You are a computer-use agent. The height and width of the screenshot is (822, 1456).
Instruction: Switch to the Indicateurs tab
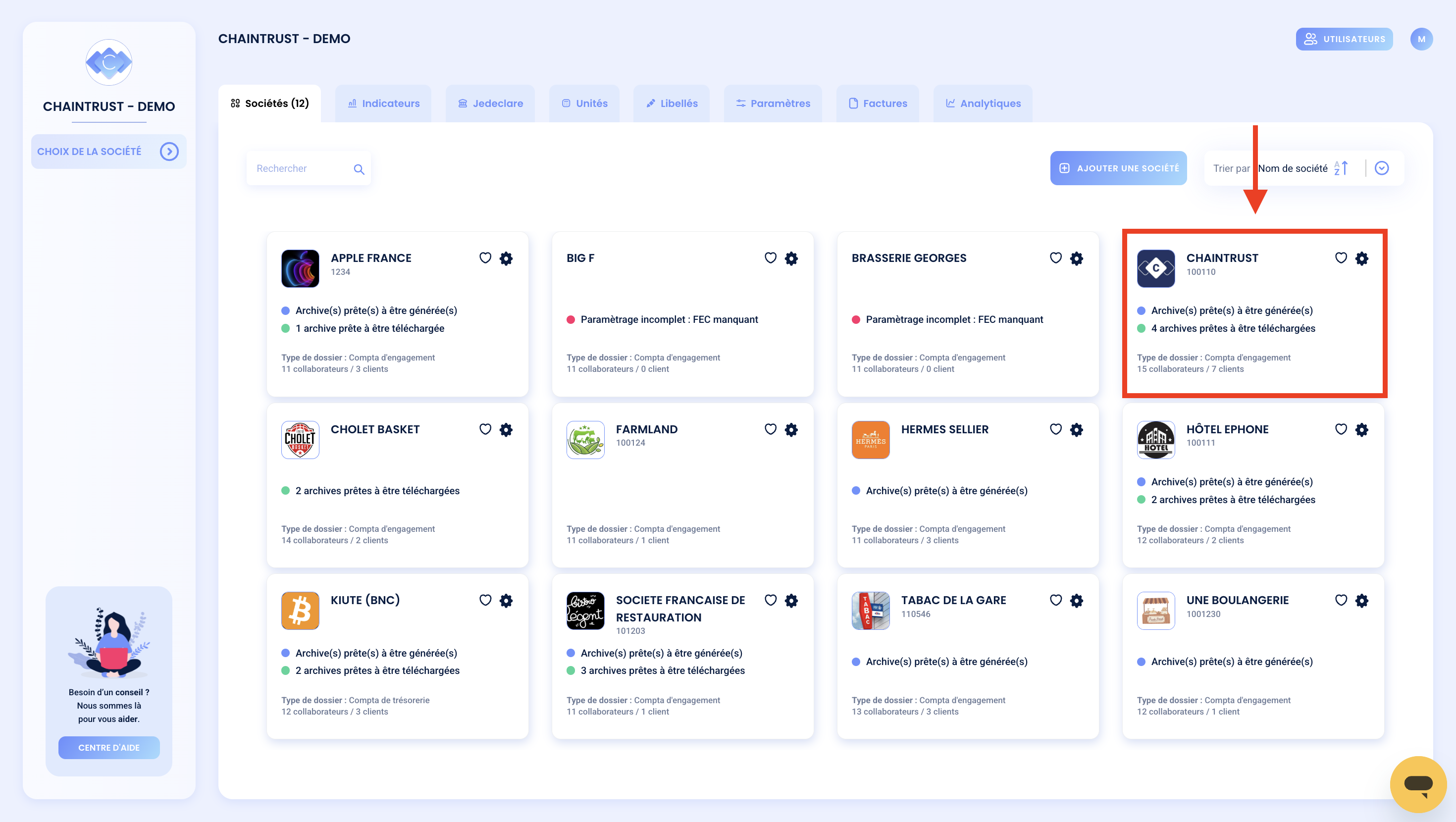383,103
